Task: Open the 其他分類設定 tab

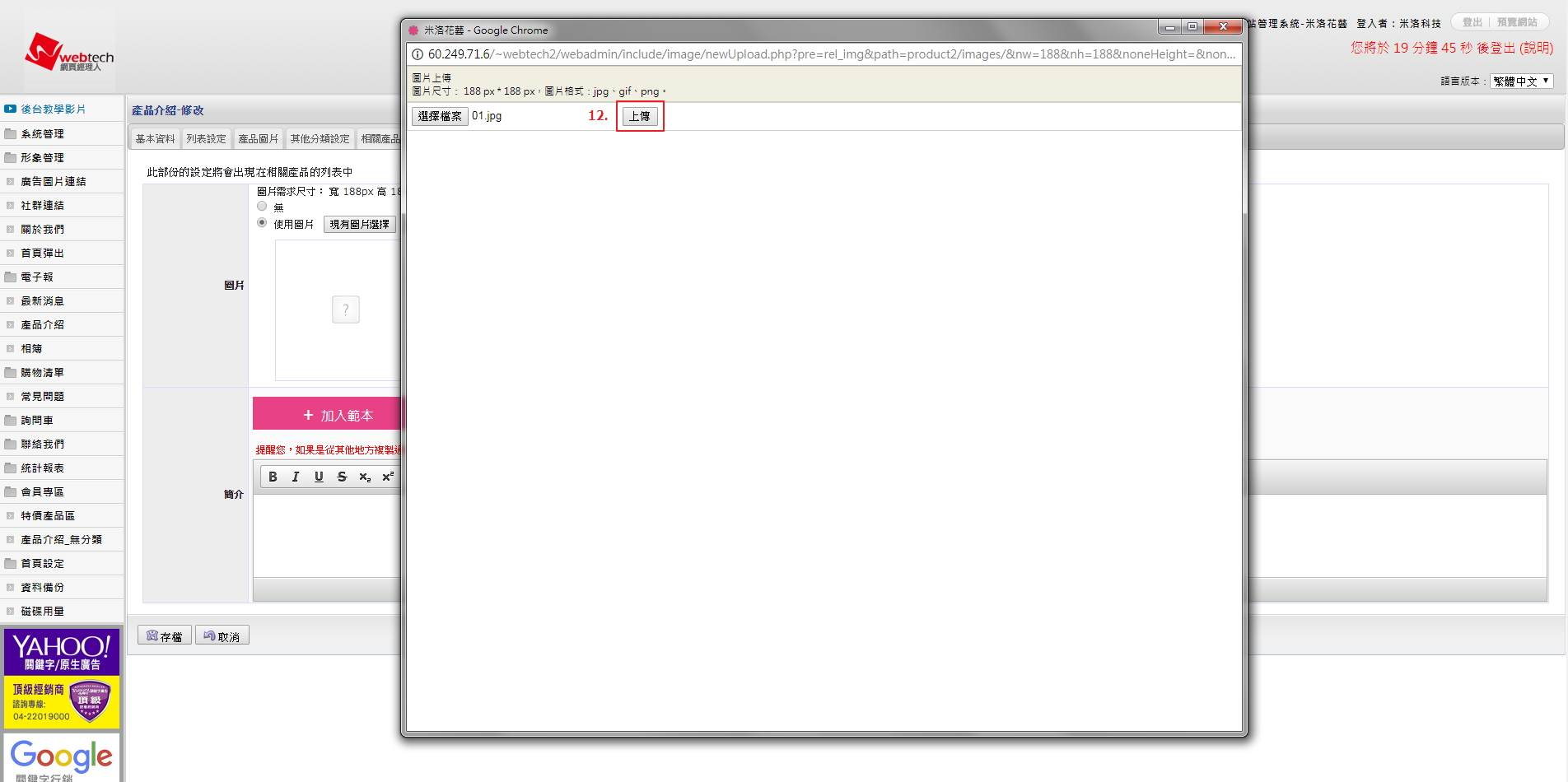Action: pyautogui.click(x=320, y=139)
